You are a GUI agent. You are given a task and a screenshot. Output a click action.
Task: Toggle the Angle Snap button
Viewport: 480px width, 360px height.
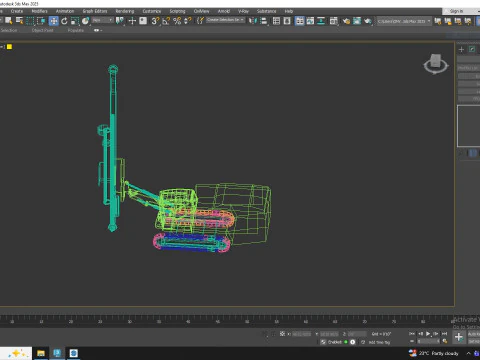(x=166, y=21)
